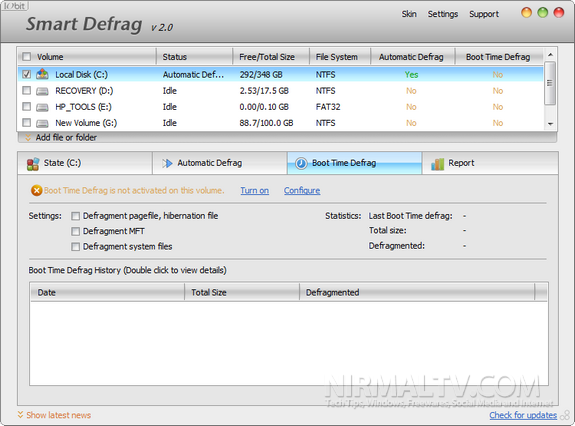Viewport: 575px width, 426px height.
Task: Click the Automatic Defrag play arrow icon
Action: (x=167, y=163)
